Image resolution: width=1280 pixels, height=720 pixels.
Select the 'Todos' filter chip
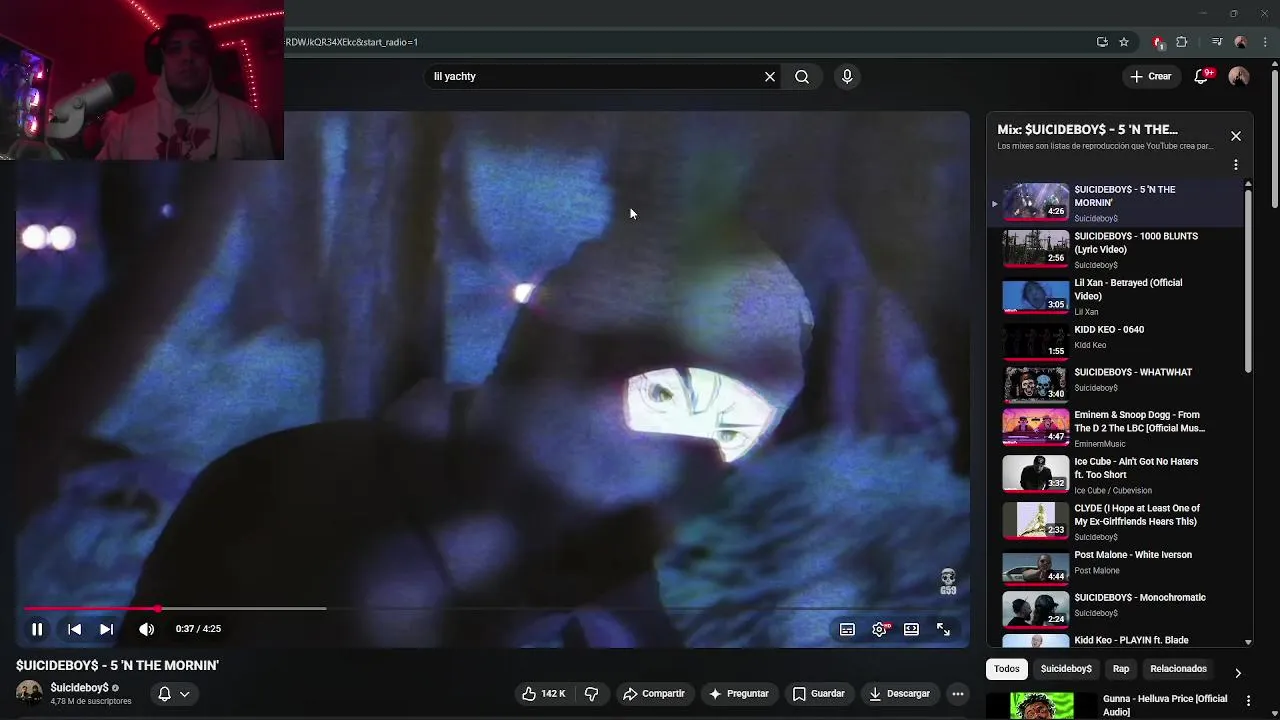1007,669
